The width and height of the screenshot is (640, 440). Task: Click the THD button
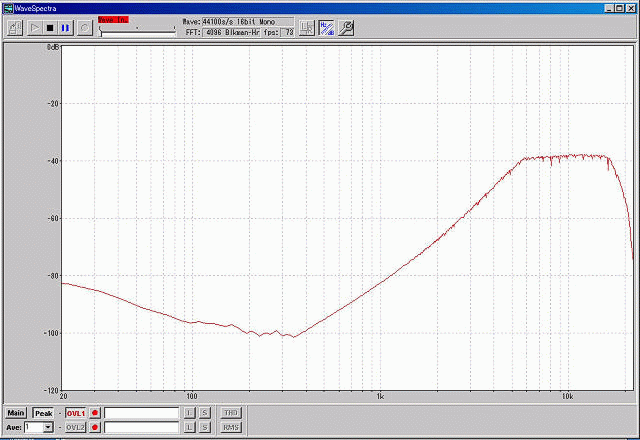coord(230,412)
